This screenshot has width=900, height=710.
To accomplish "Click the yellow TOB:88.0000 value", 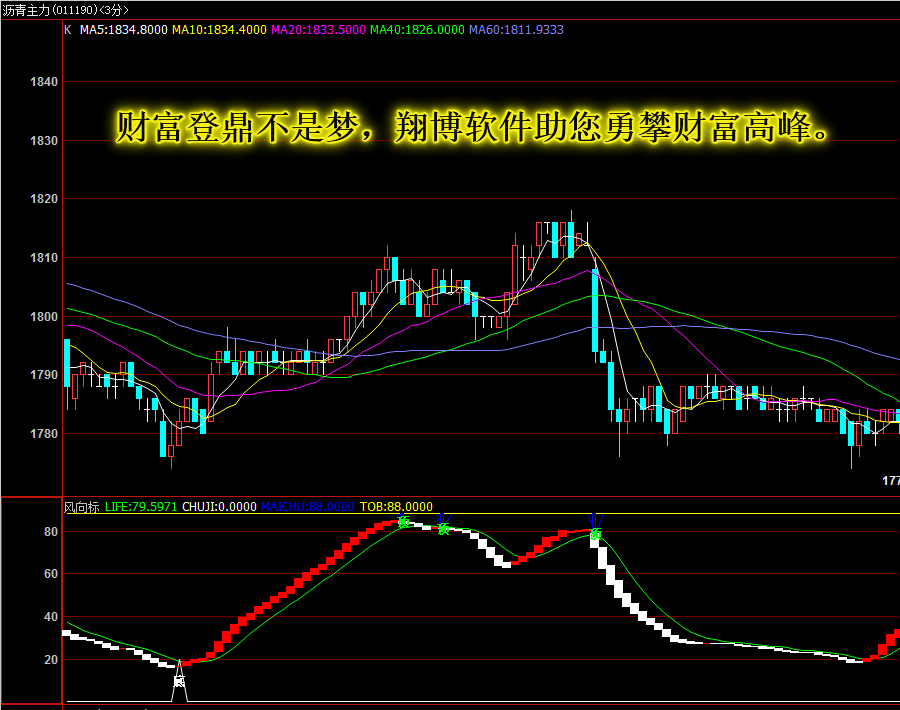I will tap(396, 507).
